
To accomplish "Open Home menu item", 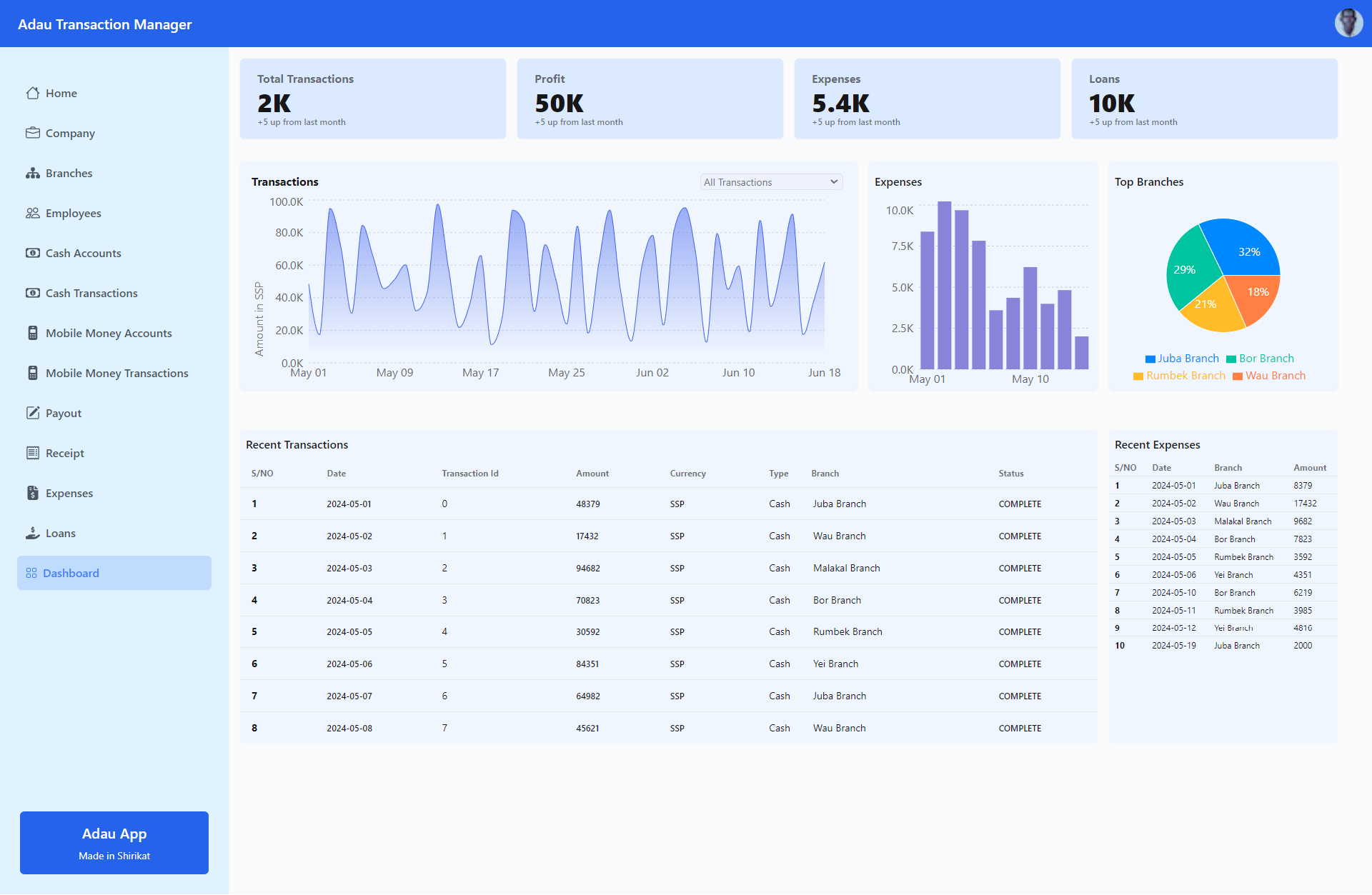I will click(x=60, y=92).
